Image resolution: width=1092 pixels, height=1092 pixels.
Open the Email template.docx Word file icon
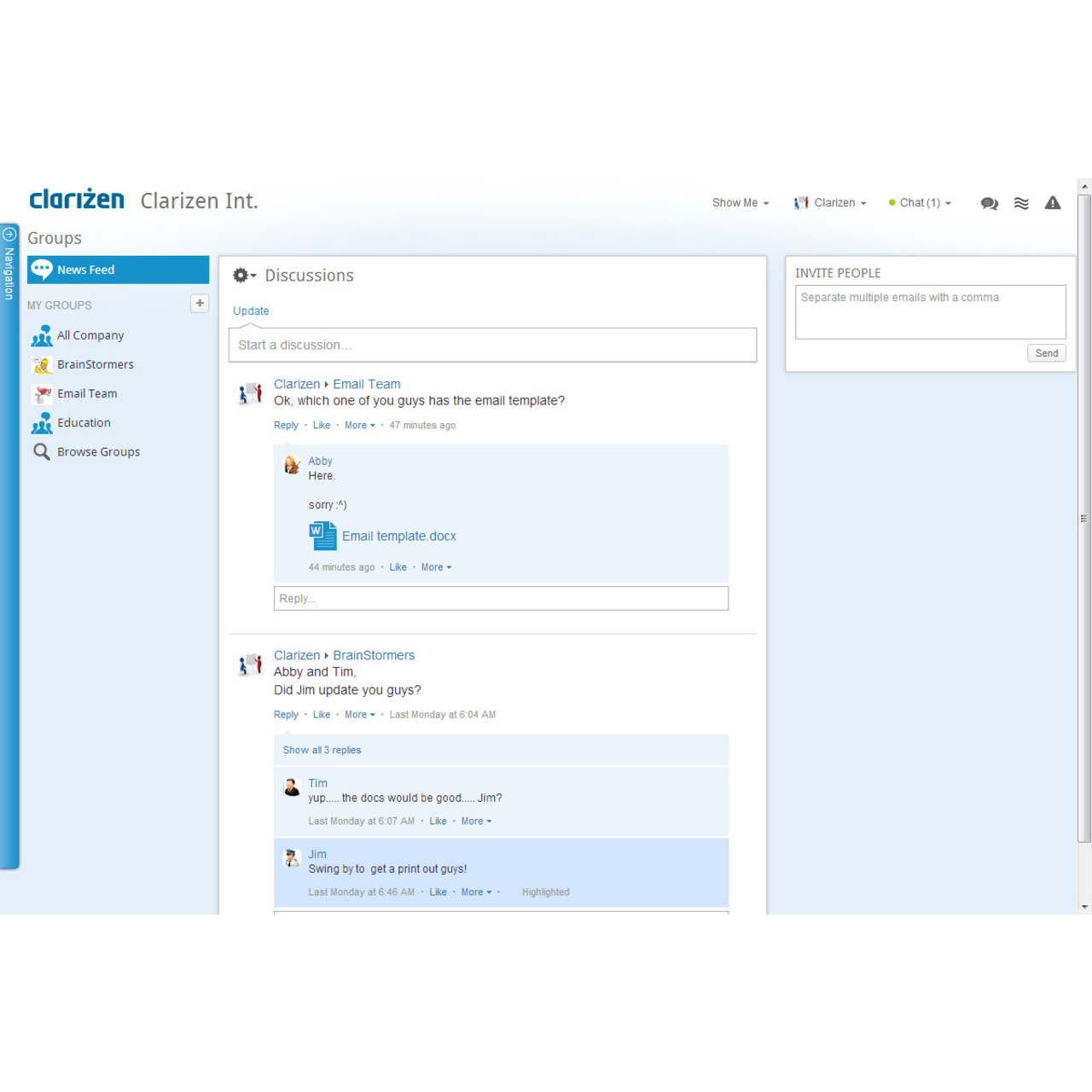tap(322, 535)
